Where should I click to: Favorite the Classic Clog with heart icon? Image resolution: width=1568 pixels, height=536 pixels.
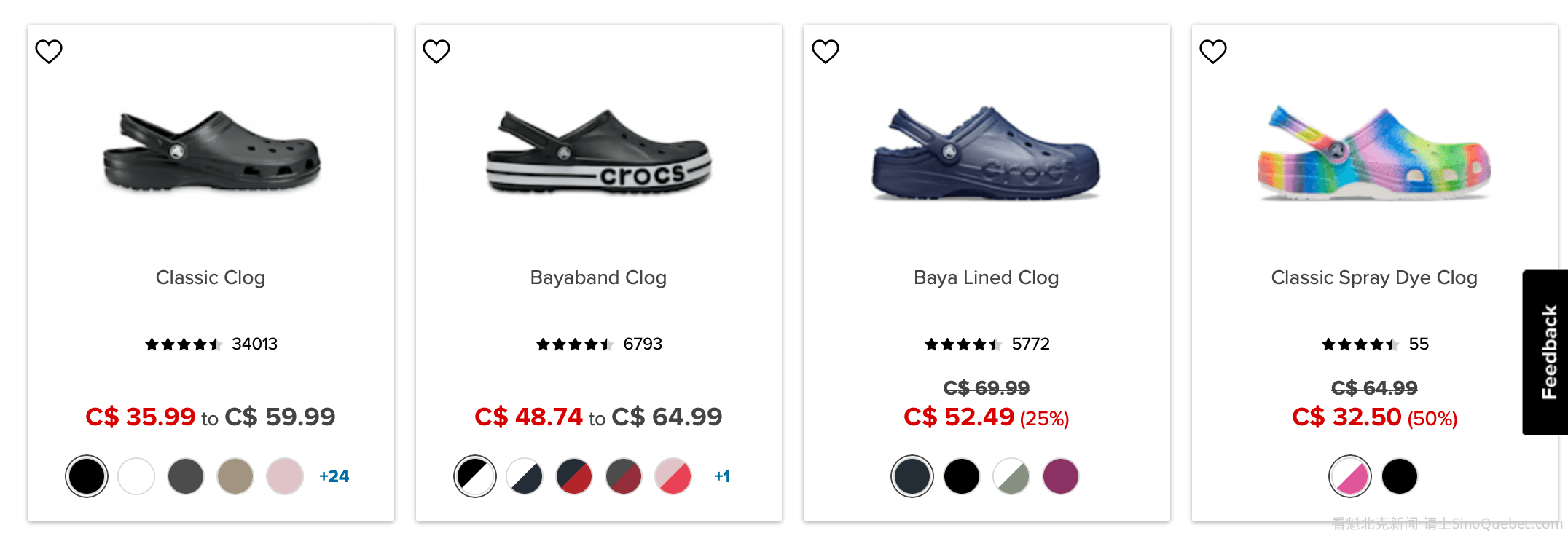(x=49, y=52)
